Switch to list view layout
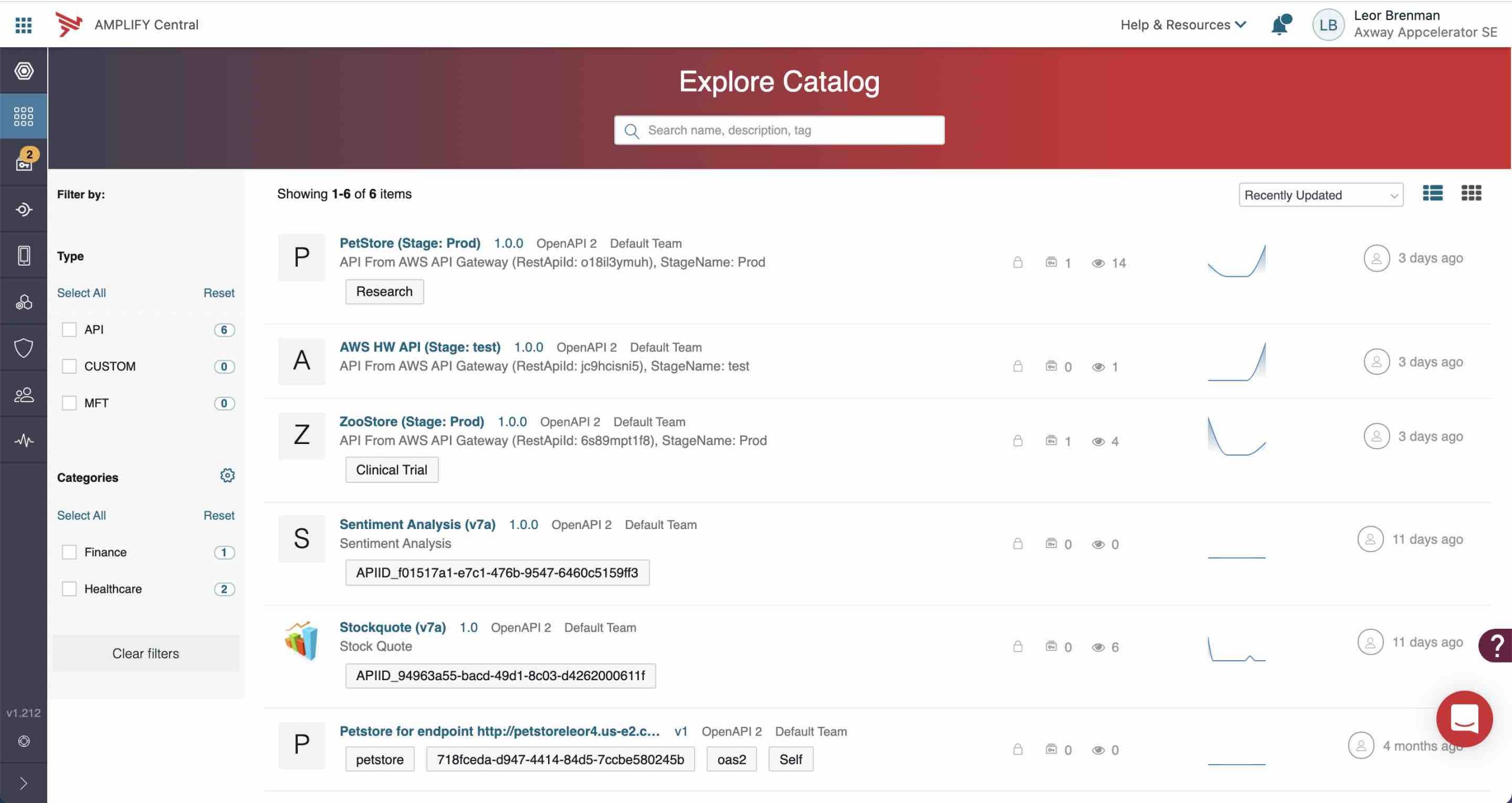The height and width of the screenshot is (803, 1512). pos(1433,193)
